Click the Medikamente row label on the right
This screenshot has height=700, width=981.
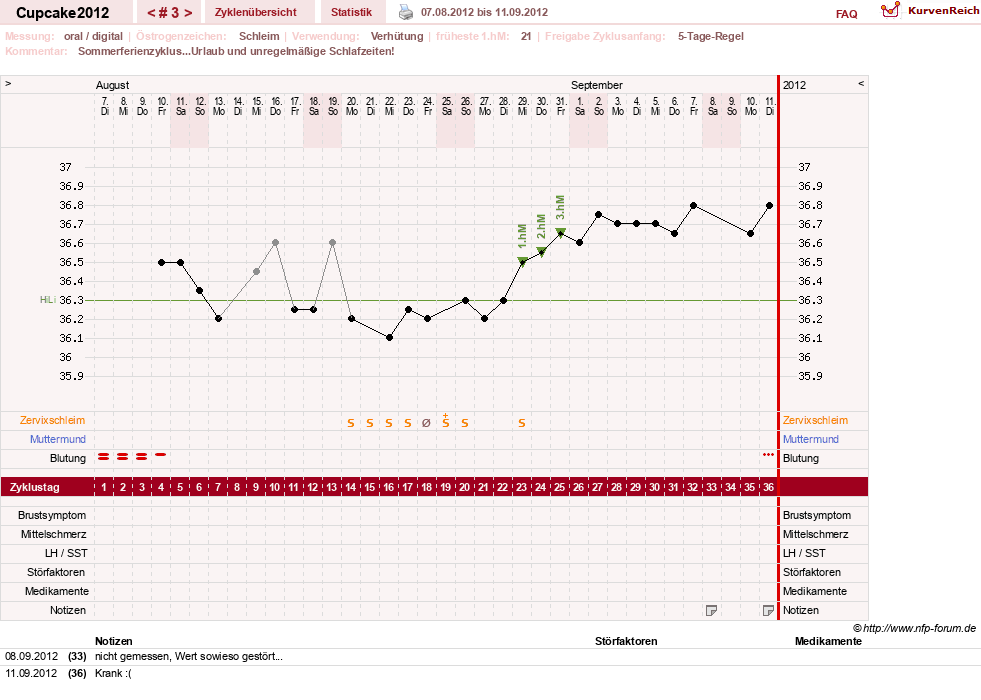coord(815,591)
